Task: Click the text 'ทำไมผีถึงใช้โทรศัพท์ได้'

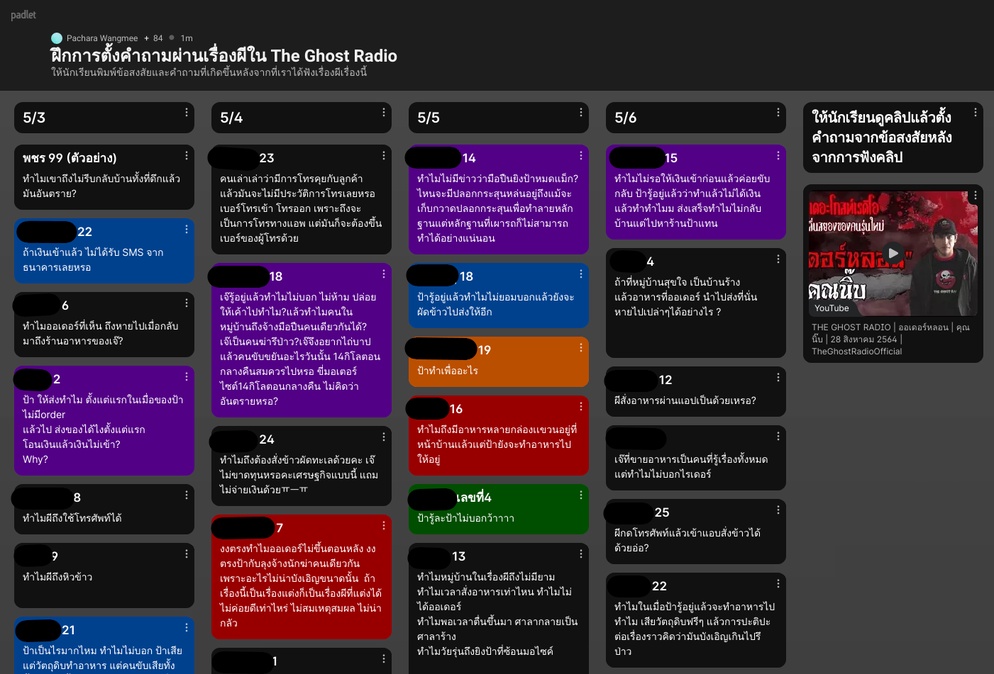Action: 72,518
